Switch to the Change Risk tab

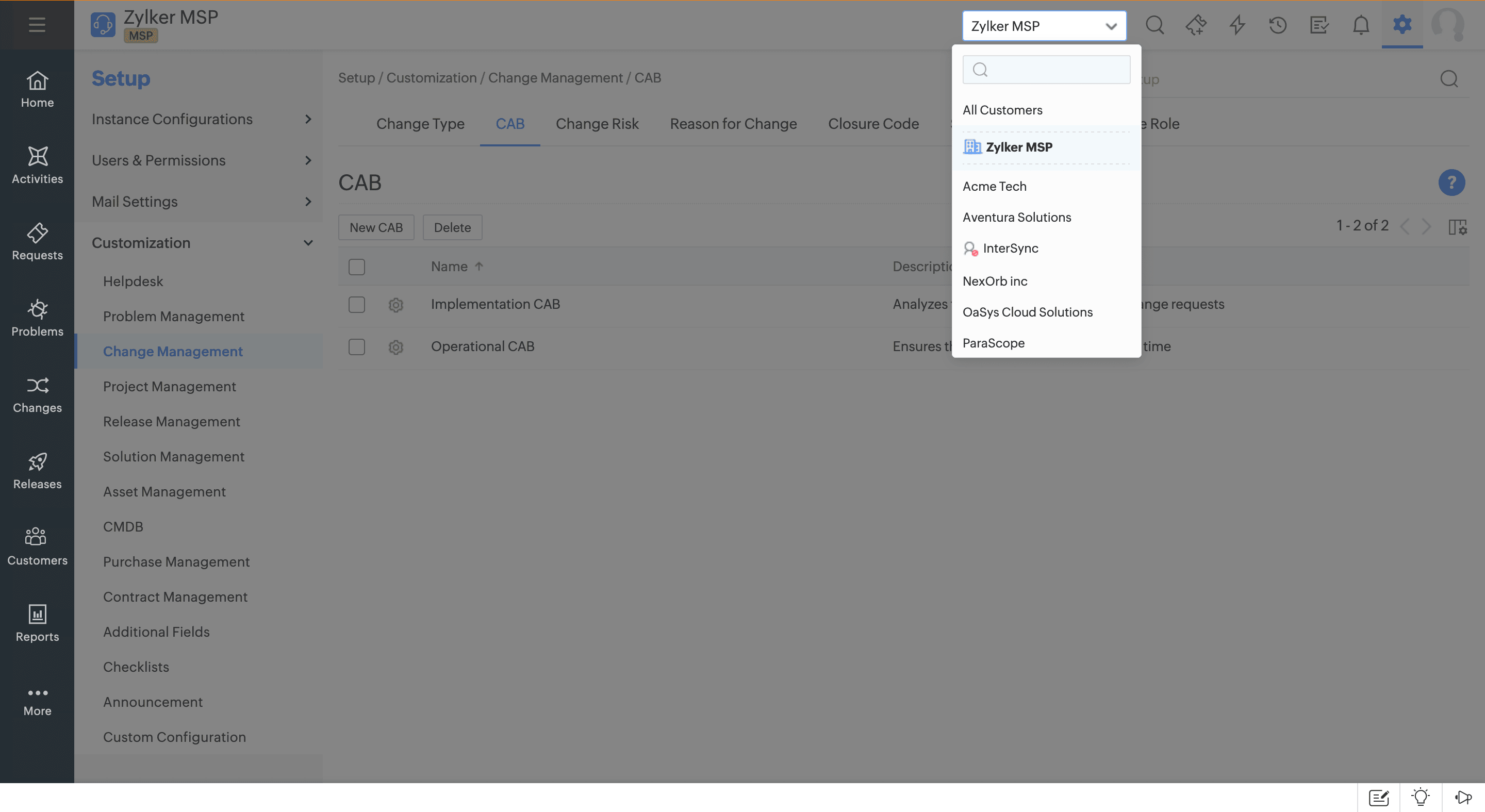click(597, 124)
